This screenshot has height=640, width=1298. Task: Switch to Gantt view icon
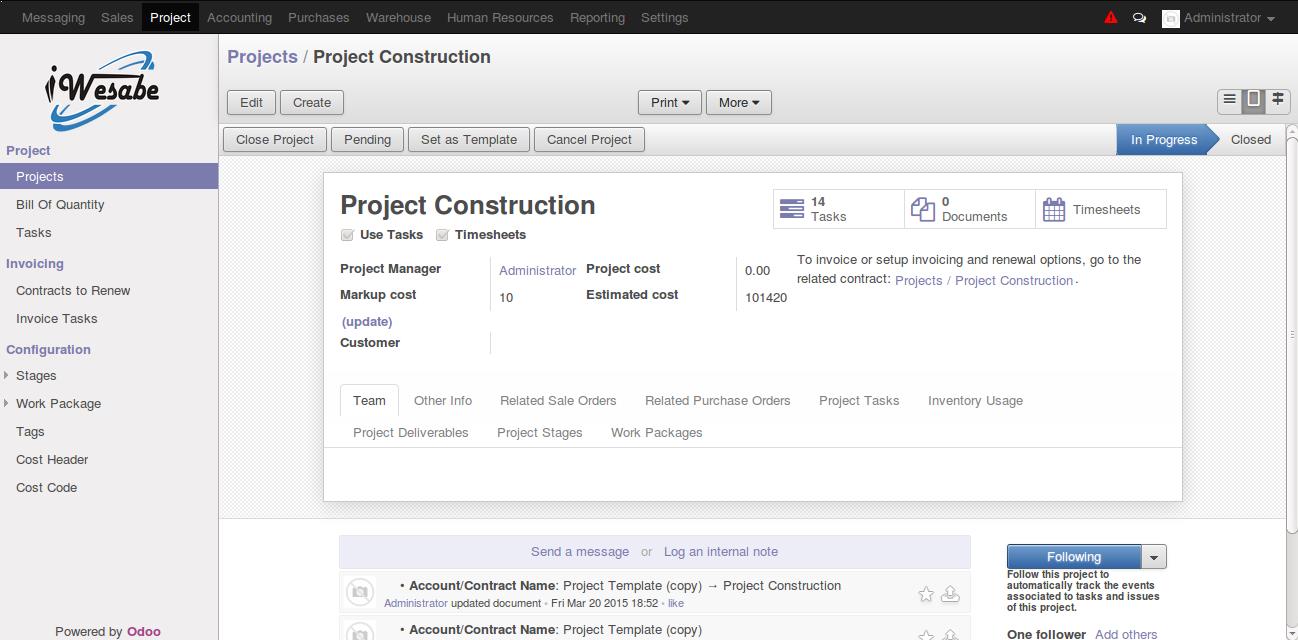[x=1277, y=100]
